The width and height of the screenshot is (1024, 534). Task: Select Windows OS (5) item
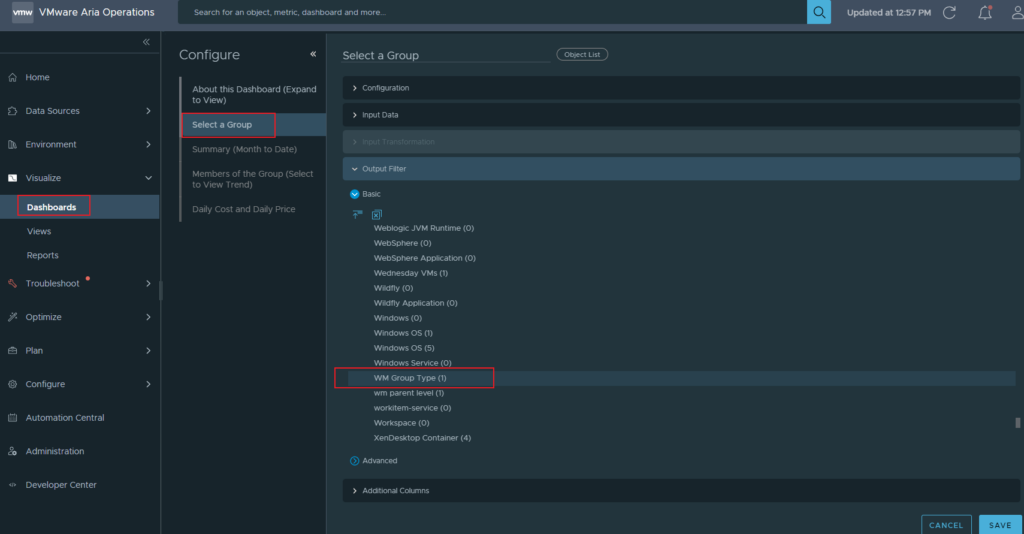coord(404,348)
